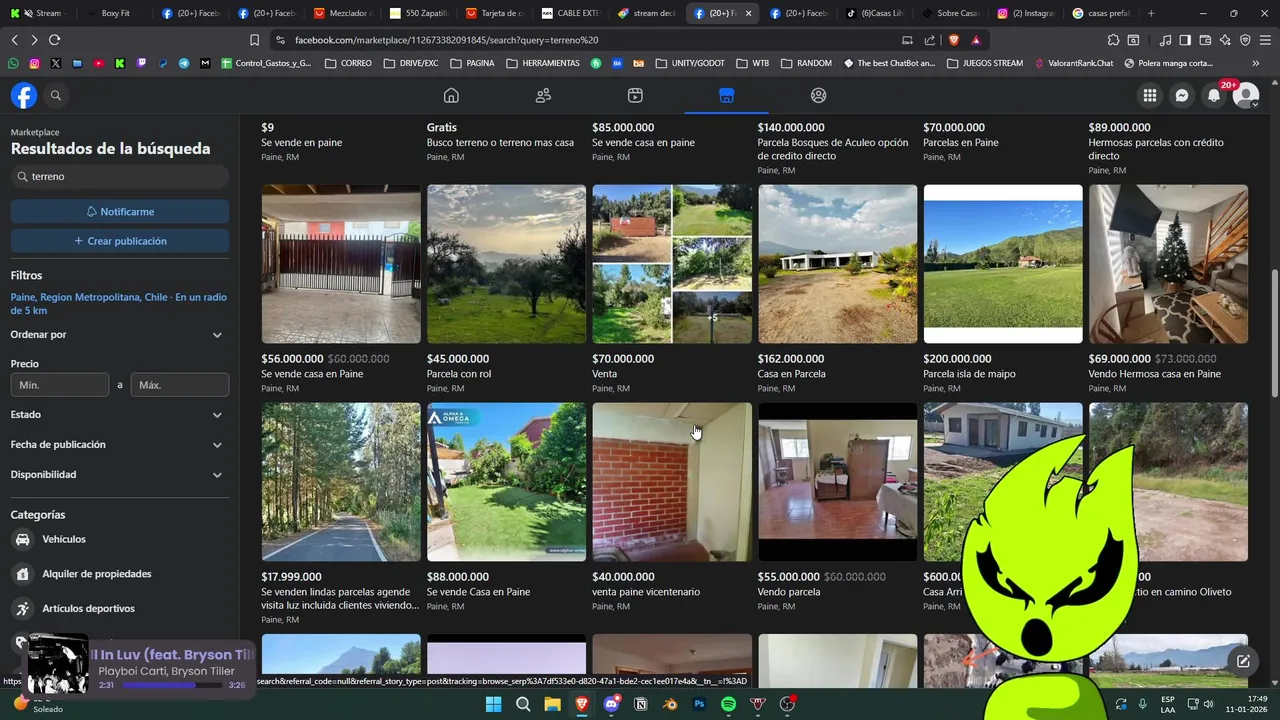Open the Friends icon in top navigation
Image resolution: width=1280 pixels, height=720 pixels.
coord(543,95)
